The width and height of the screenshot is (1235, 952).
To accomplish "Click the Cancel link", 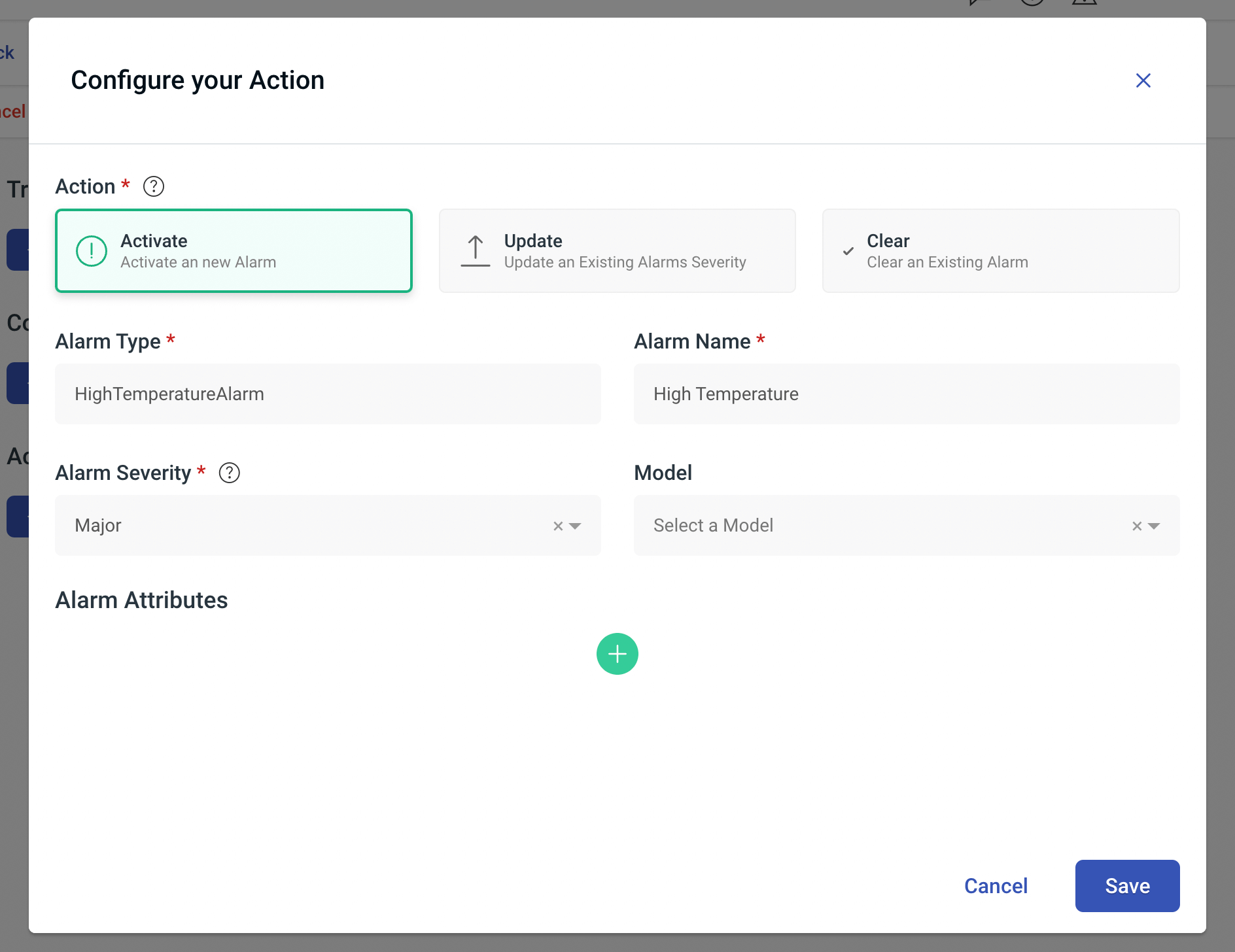I will (x=996, y=885).
